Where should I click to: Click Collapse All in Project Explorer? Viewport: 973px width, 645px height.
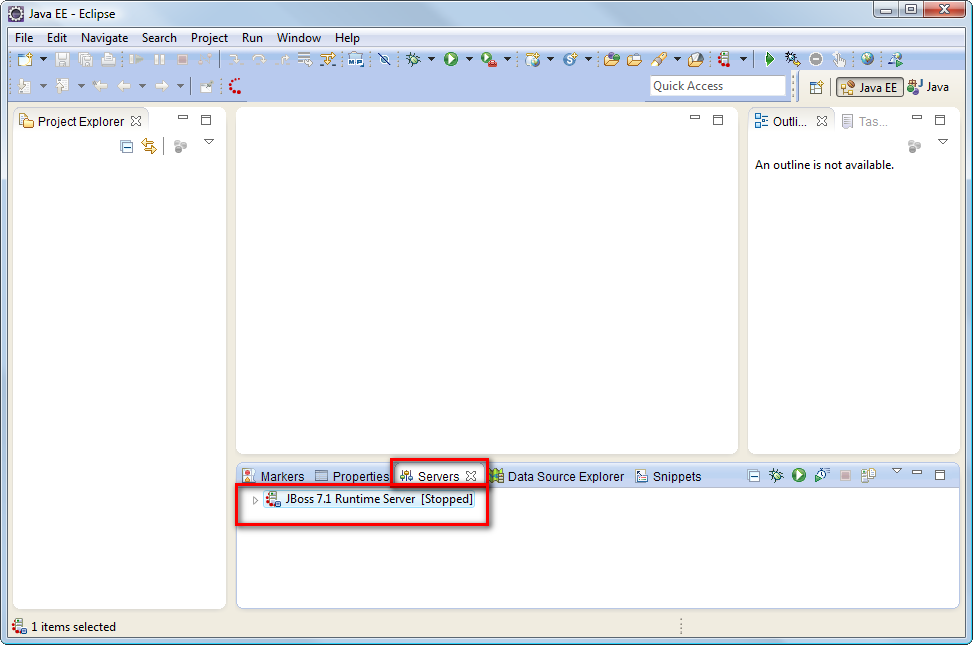tap(127, 147)
